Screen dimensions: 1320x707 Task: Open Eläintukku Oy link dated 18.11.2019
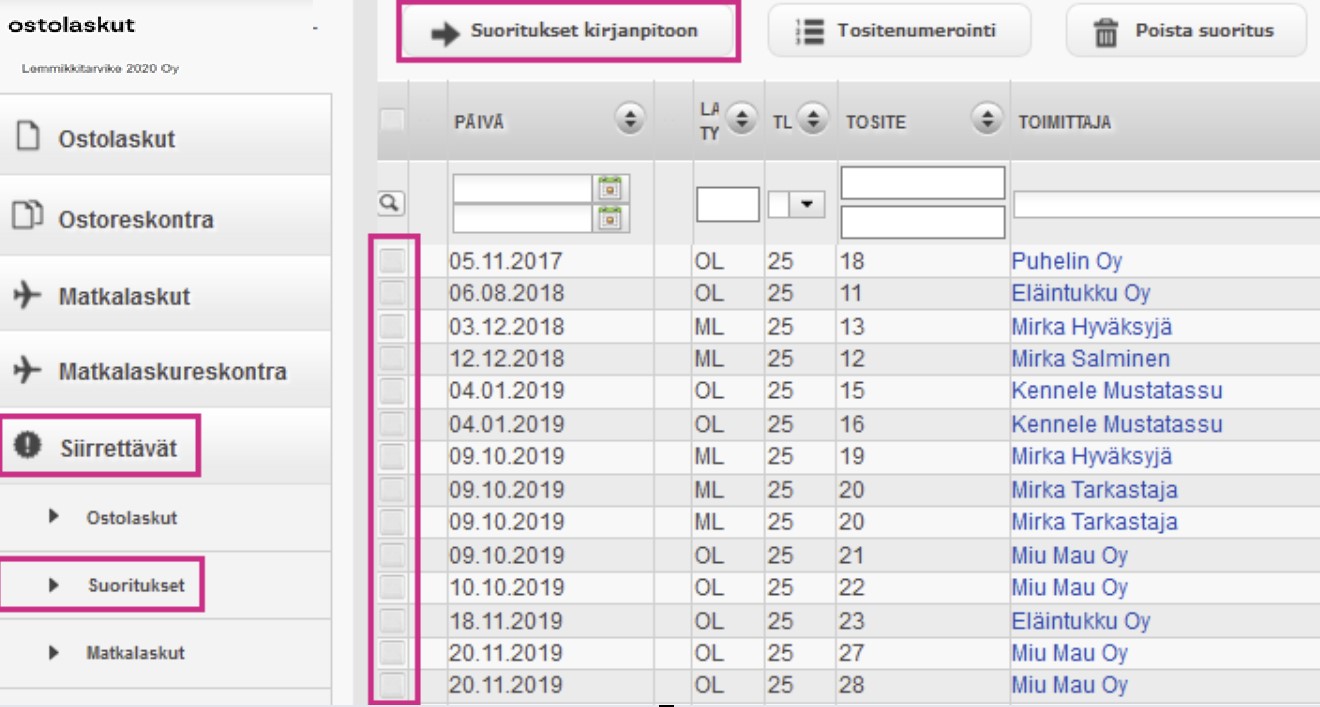1080,621
